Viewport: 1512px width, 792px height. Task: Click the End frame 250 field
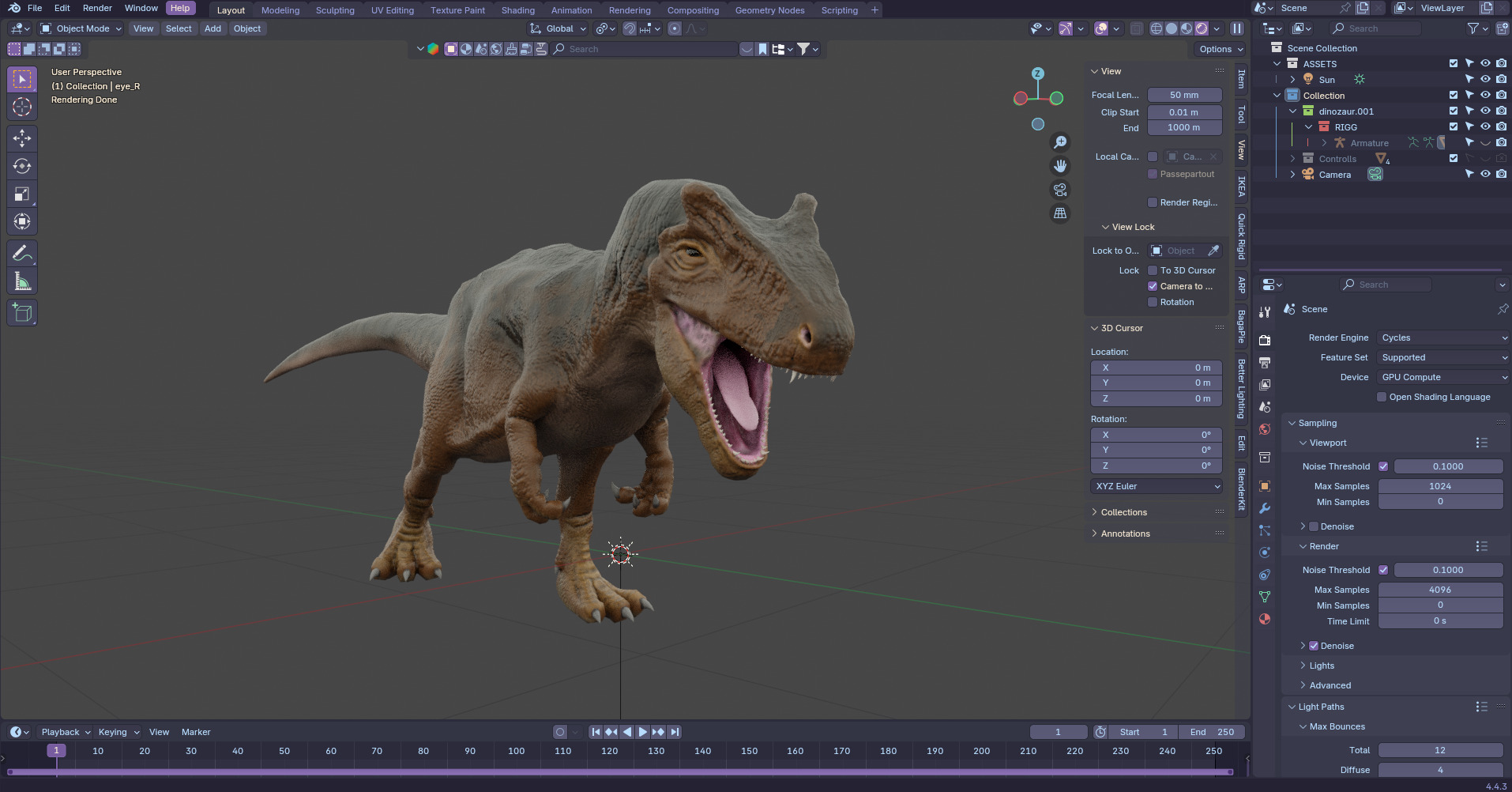click(x=1212, y=732)
